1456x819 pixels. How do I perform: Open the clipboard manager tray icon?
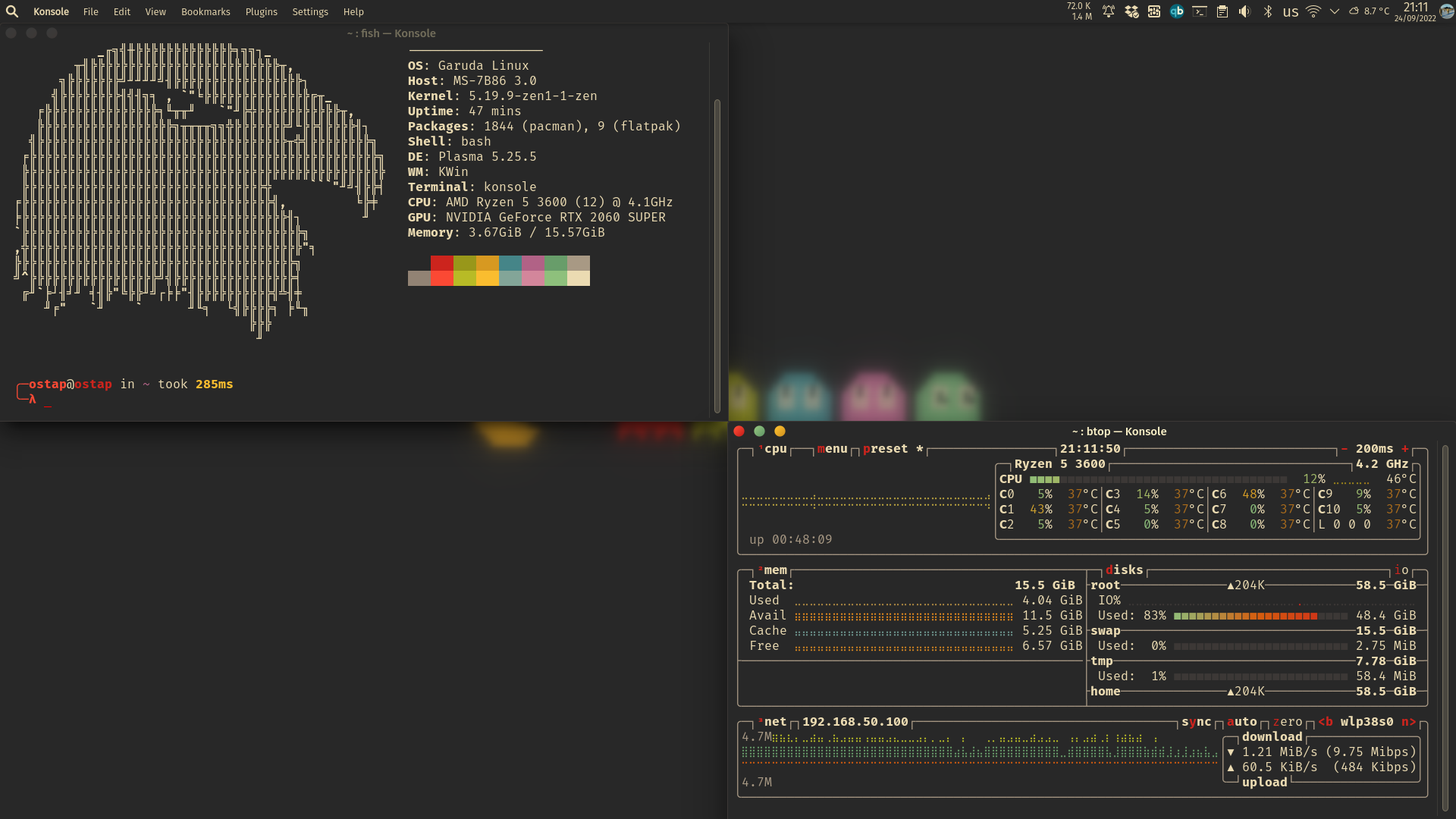pyautogui.click(x=1222, y=11)
